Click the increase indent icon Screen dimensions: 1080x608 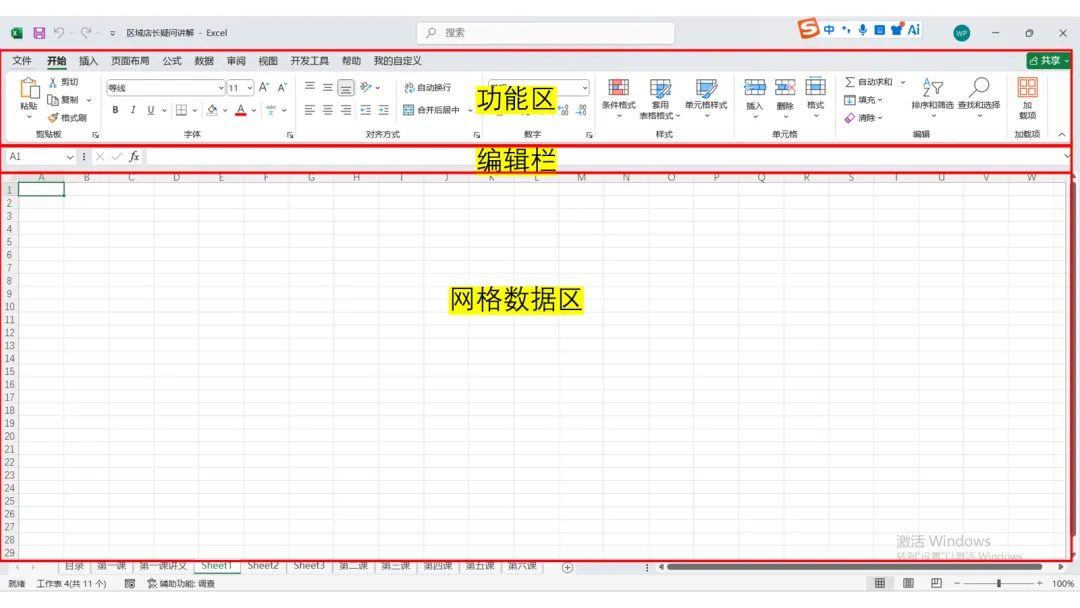(384, 110)
